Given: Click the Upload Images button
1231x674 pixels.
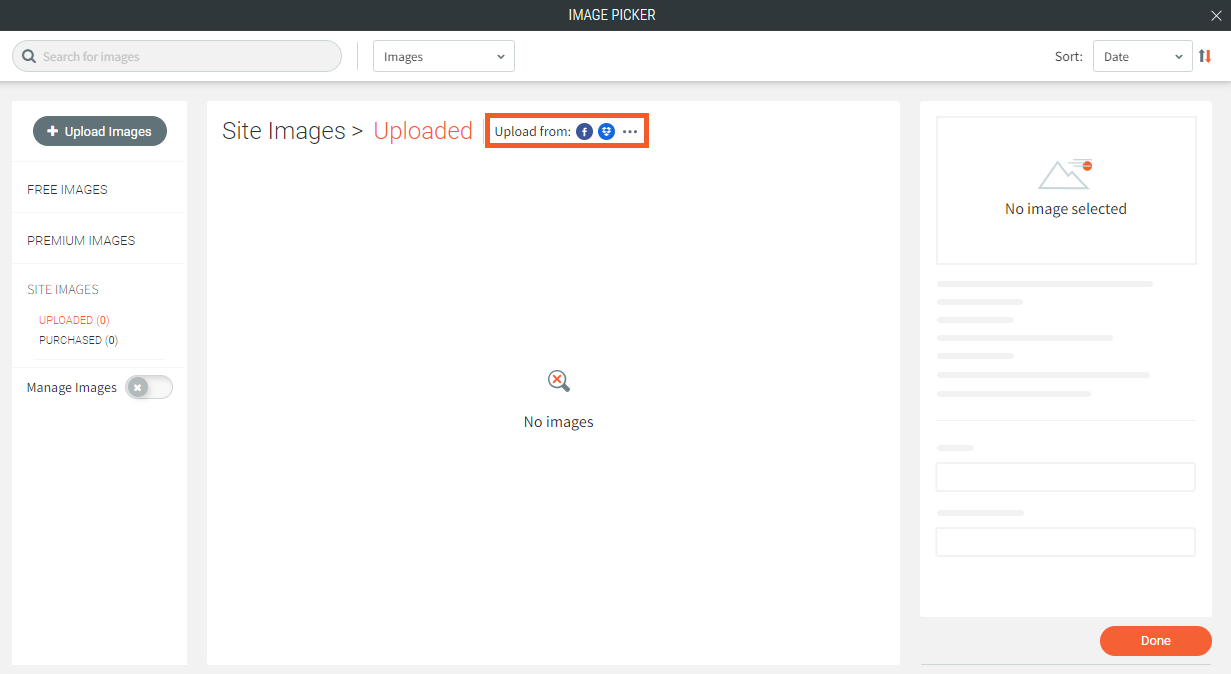Looking at the screenshot, I should tap(99, 131).
